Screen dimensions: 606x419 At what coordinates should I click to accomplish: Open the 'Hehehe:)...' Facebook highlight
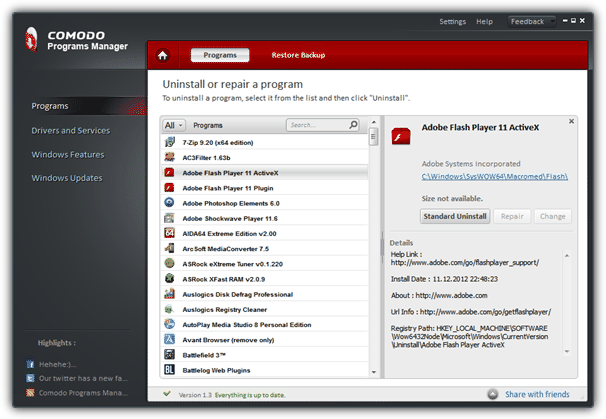[x=58, y=364]
